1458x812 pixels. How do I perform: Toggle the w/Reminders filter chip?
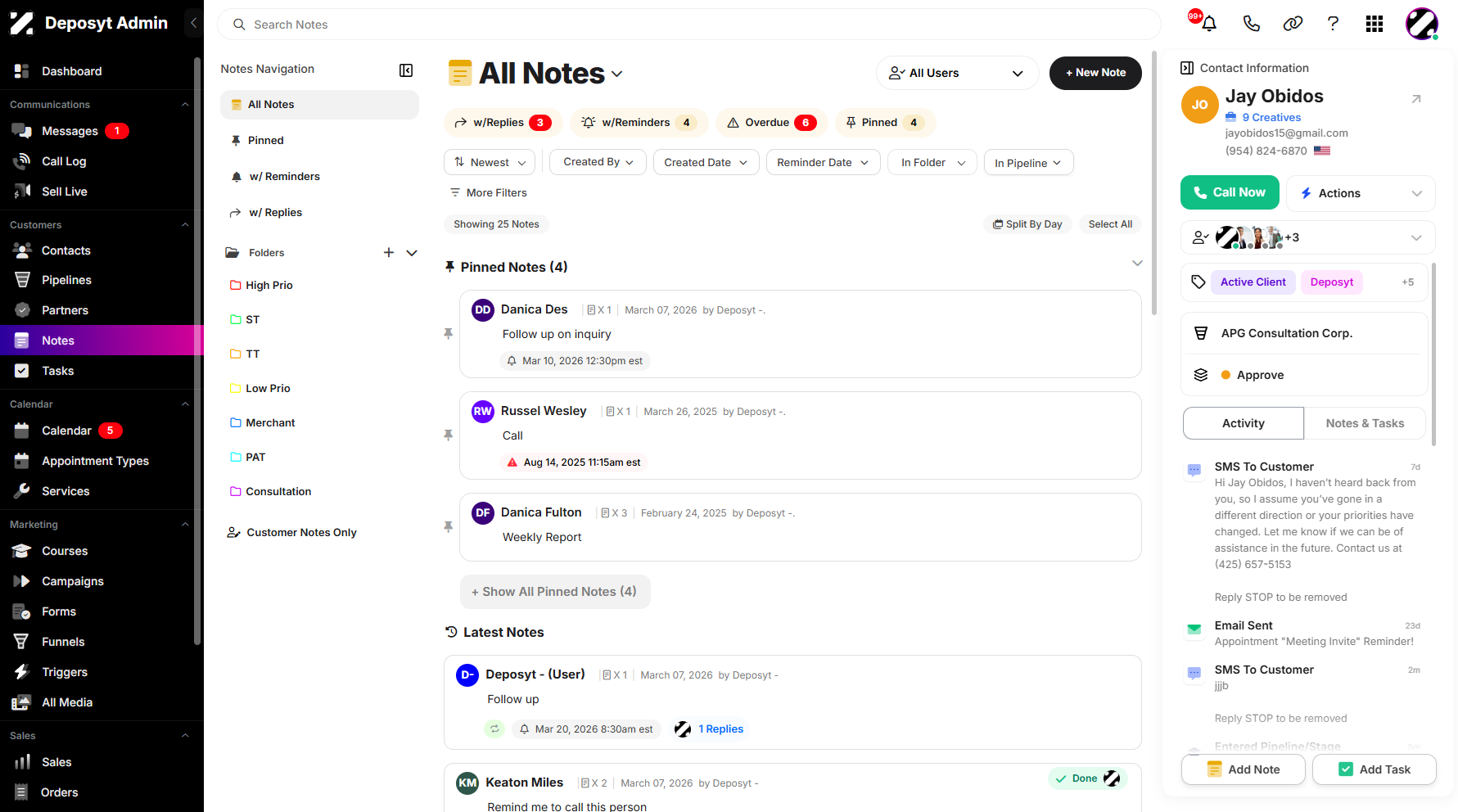pyautogui.click(x=639, y=123)
